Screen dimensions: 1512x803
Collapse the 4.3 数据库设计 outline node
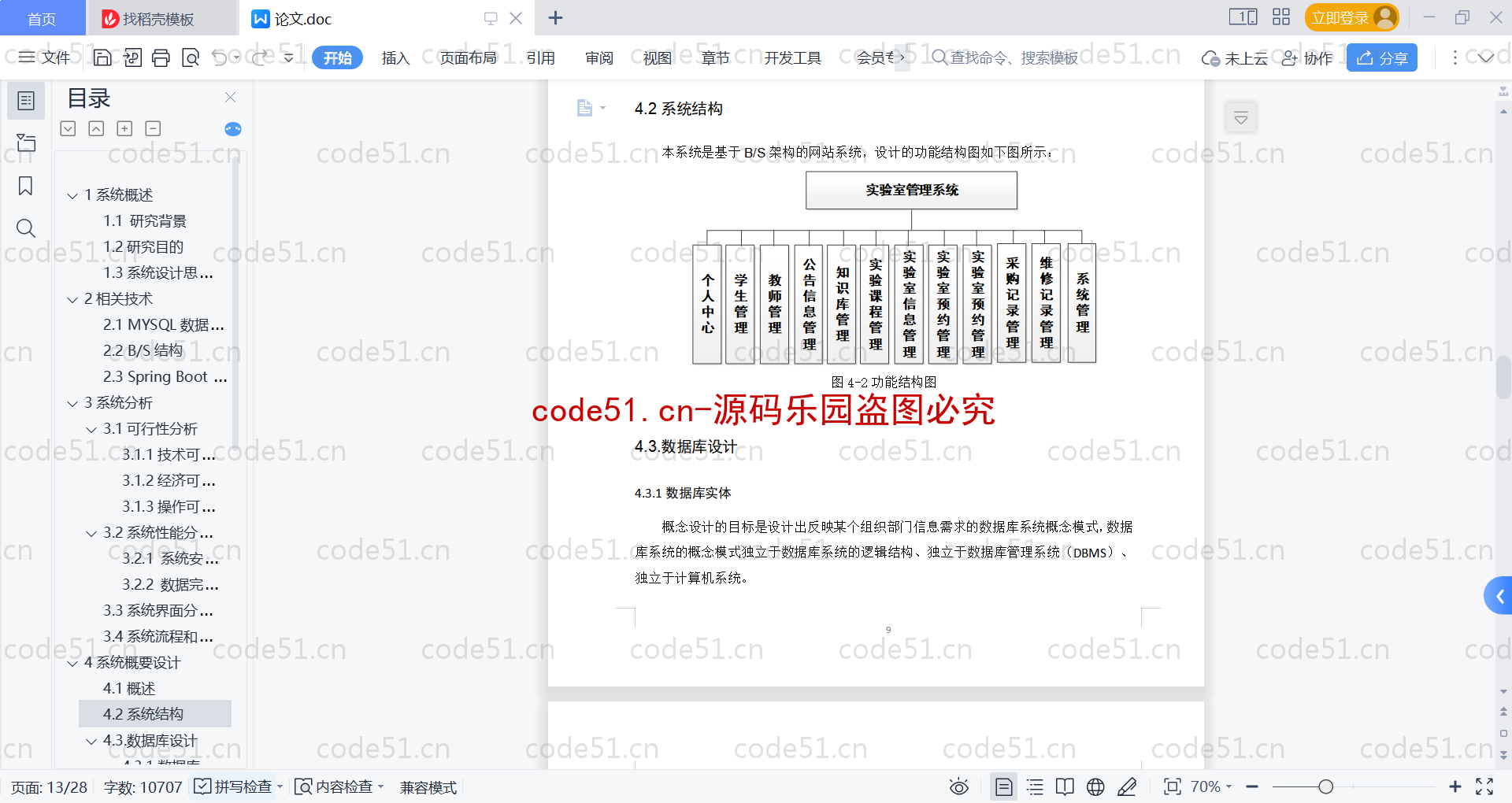point(91,741)
